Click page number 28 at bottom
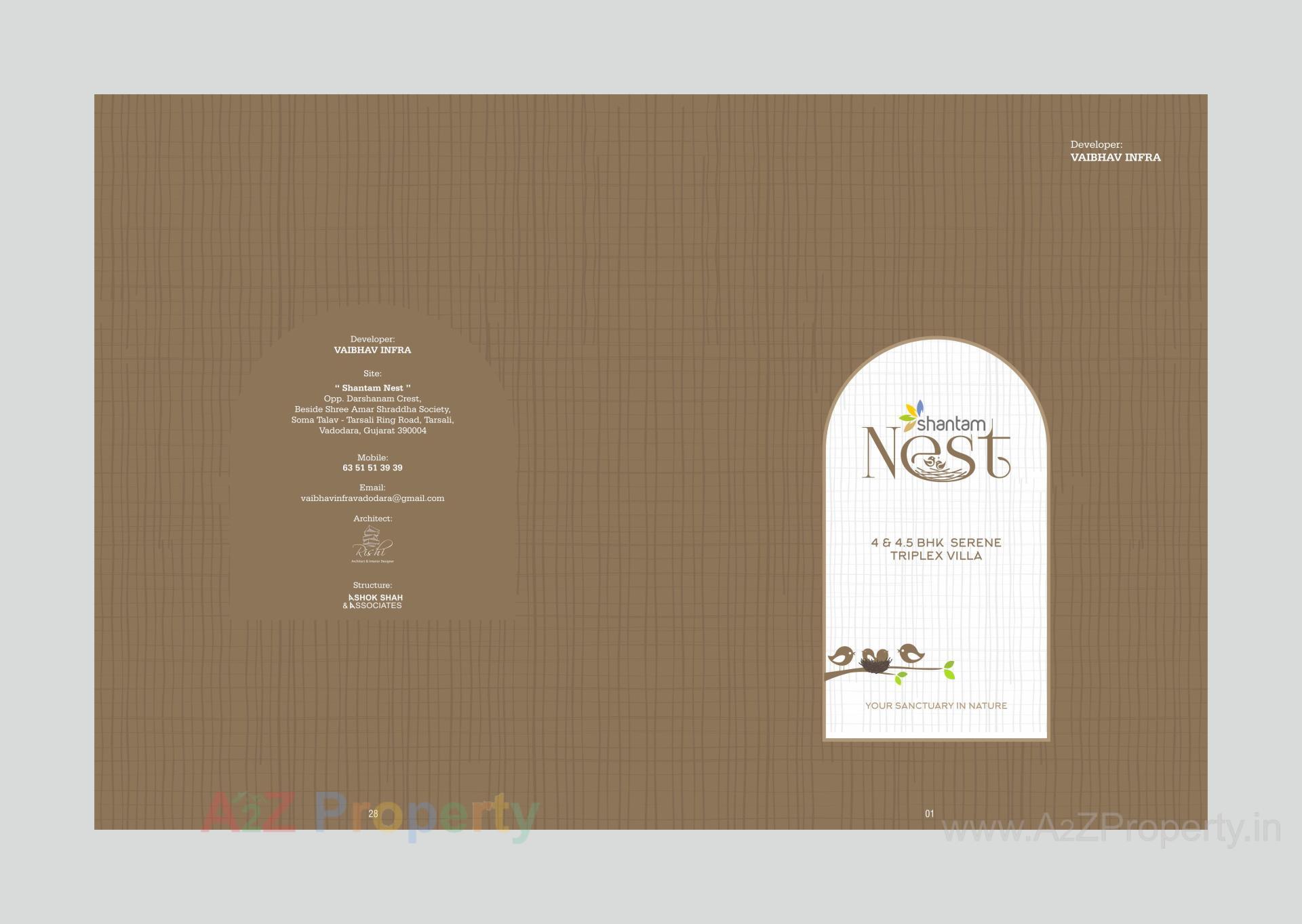Screen dimensions: 1302x924 [x=372, y=813]
